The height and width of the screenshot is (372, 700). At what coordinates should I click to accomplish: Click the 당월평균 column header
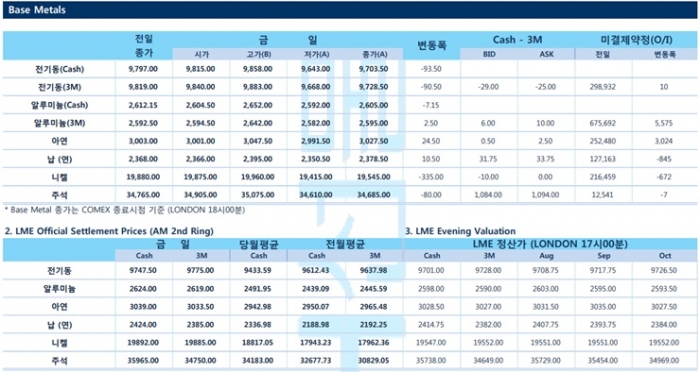tap(259, 244)
